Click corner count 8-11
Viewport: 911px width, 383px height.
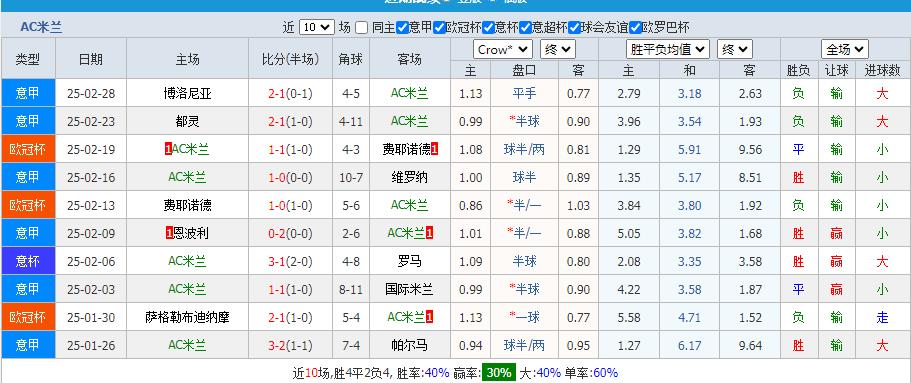coord(351,289)
